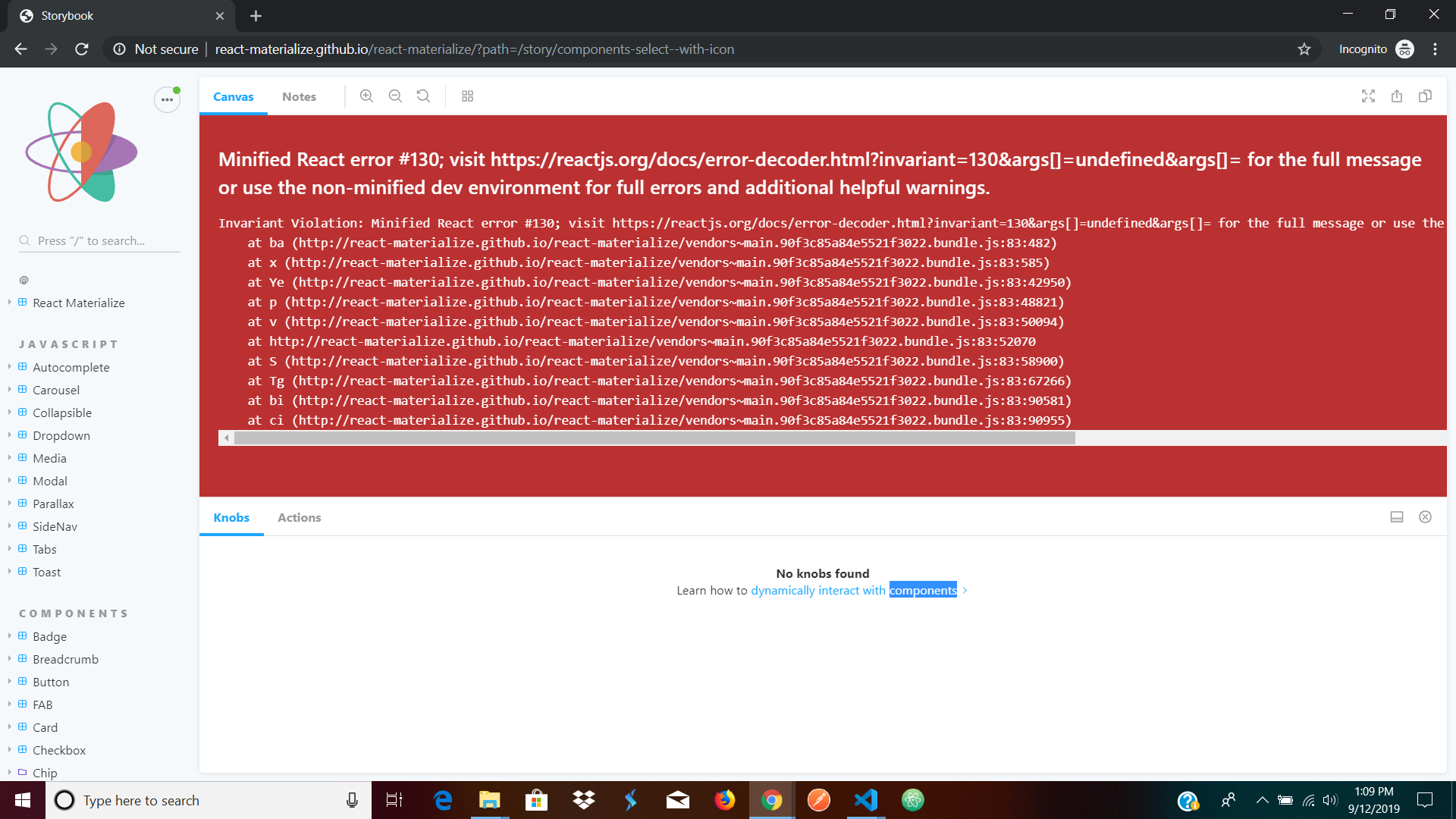Launch Firefox from the taskbar
Viewport: 1456px width, 819px height.
click(725, 800)
